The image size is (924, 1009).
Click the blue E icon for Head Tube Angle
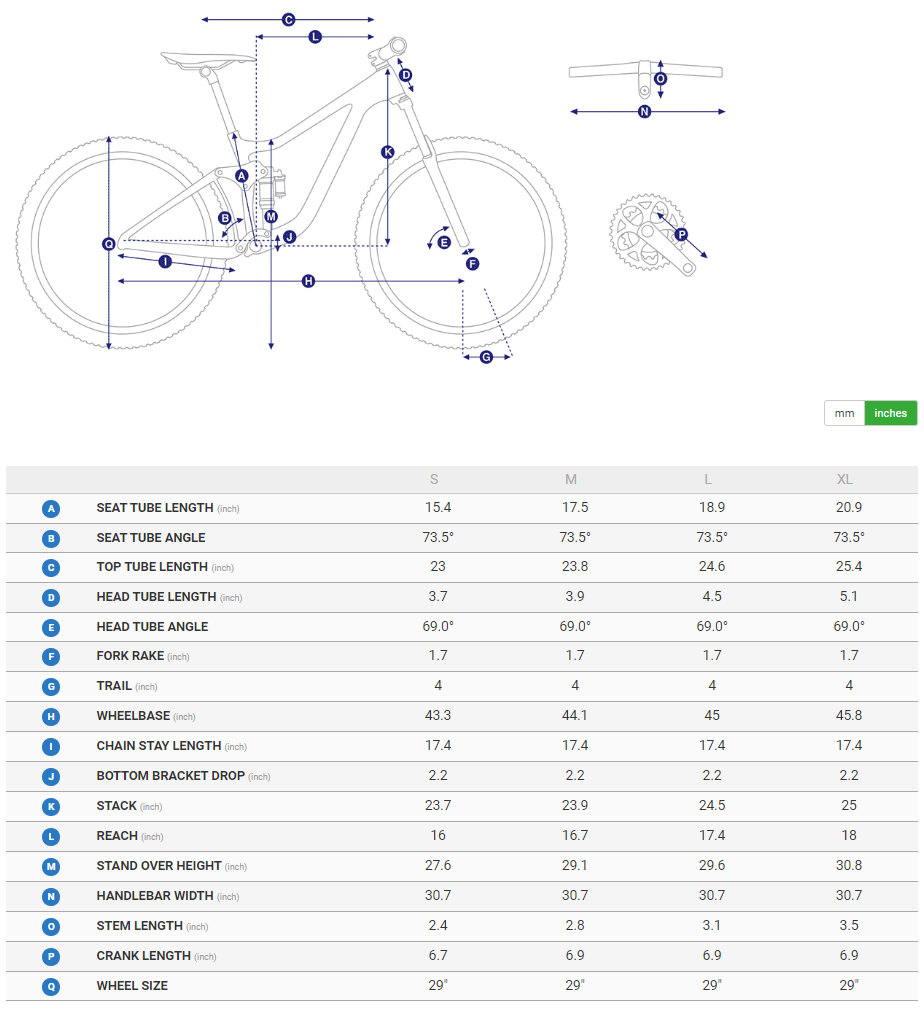coord(51,627)
